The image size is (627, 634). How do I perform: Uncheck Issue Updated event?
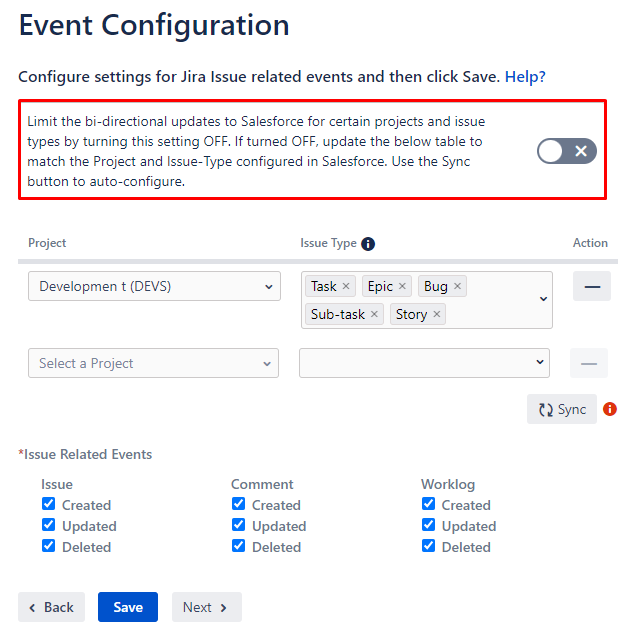pyautogui.click(x=49, y=525)
